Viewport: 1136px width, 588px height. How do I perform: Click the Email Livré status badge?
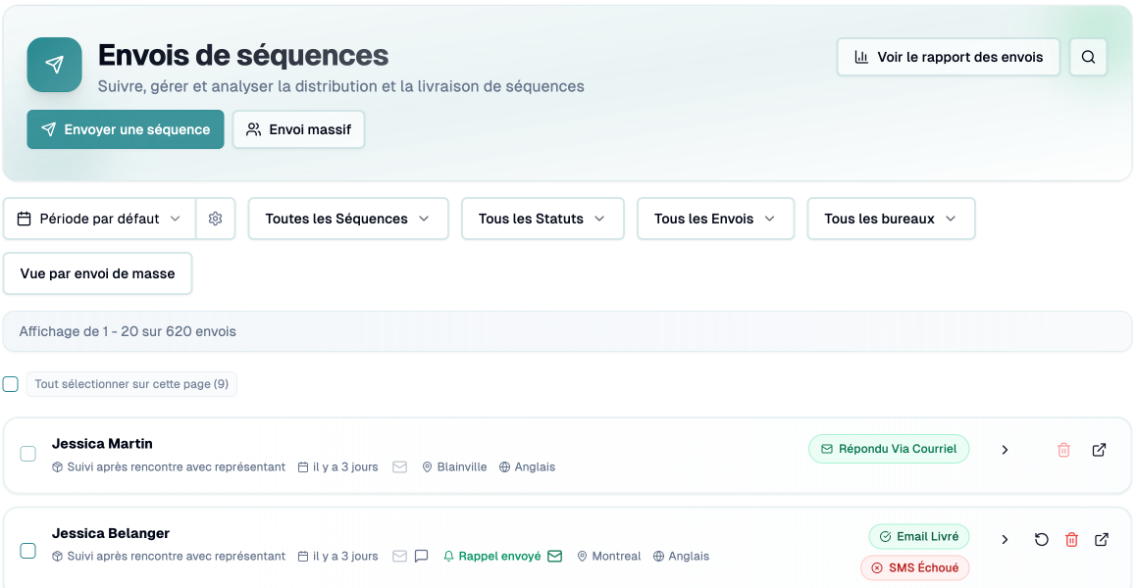click(919, 537)
